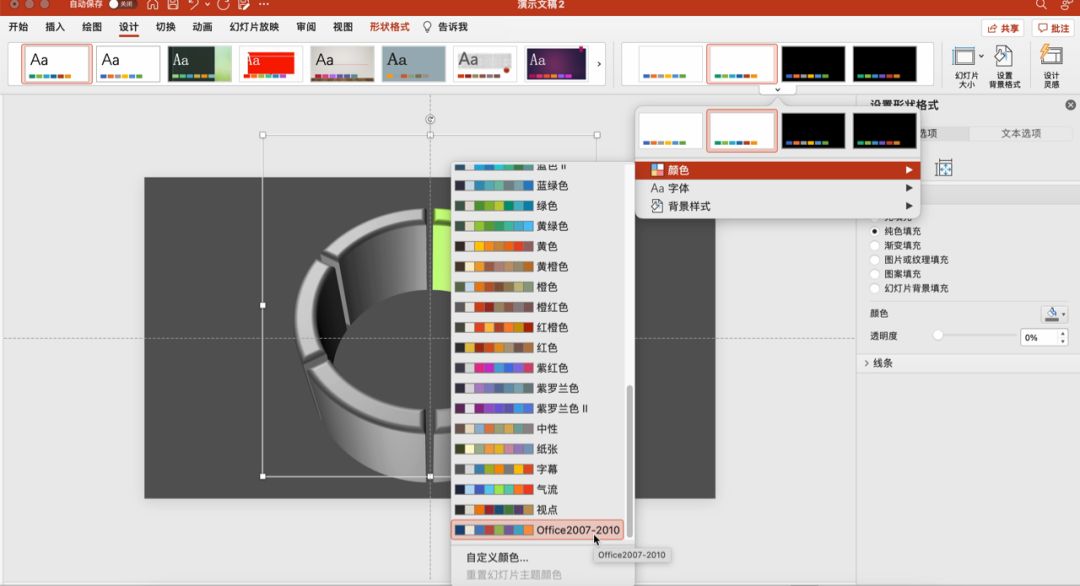1080x586 pixels.
Task: Click the 共享 share button
Action: click(x=1002, y=28)
